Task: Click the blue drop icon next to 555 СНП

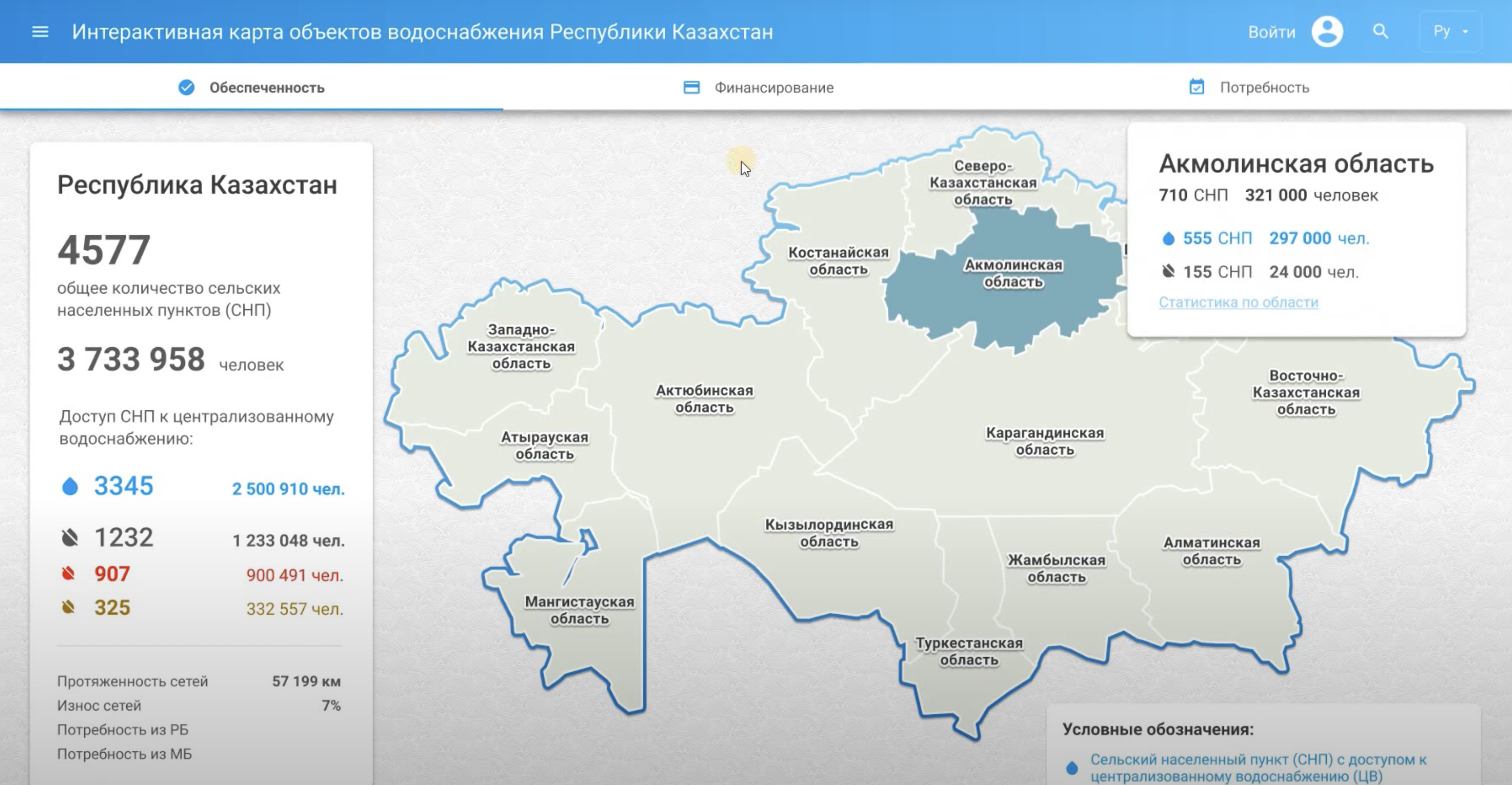Action: click(x=1168, y=239)
